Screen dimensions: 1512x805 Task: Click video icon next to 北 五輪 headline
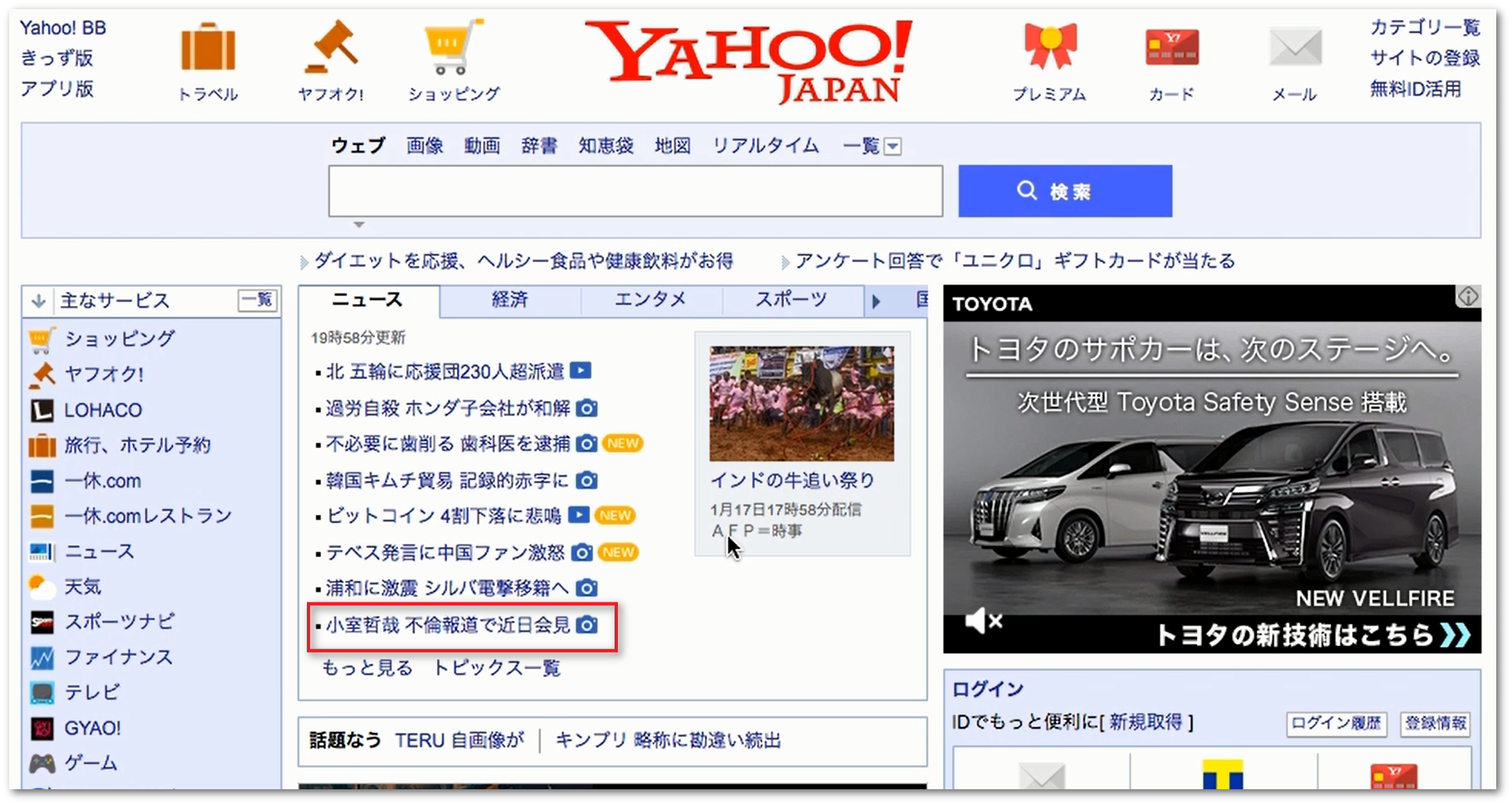click(581, 371)
